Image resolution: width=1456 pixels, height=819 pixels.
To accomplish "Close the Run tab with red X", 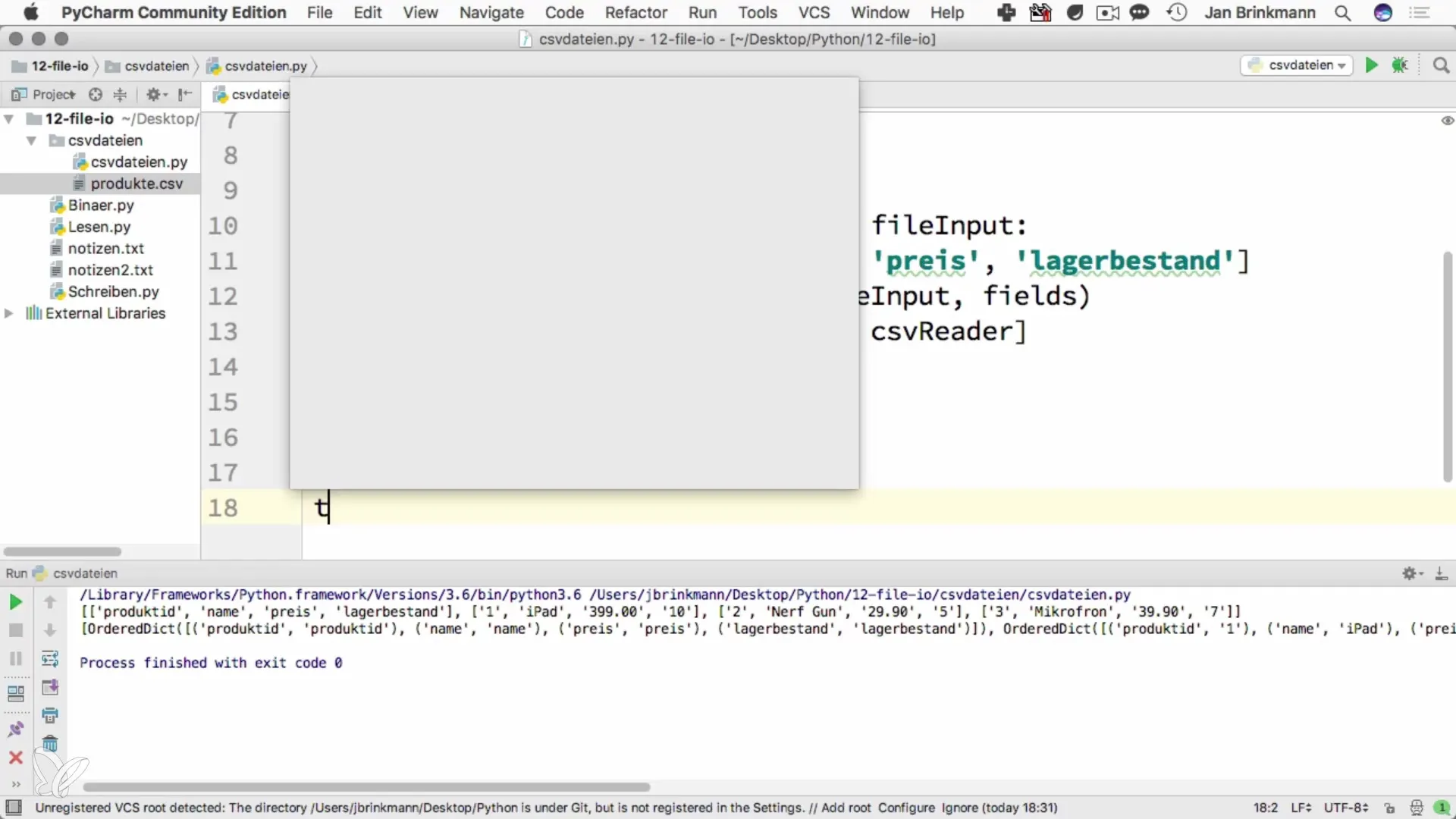I will tap(15, 758).
